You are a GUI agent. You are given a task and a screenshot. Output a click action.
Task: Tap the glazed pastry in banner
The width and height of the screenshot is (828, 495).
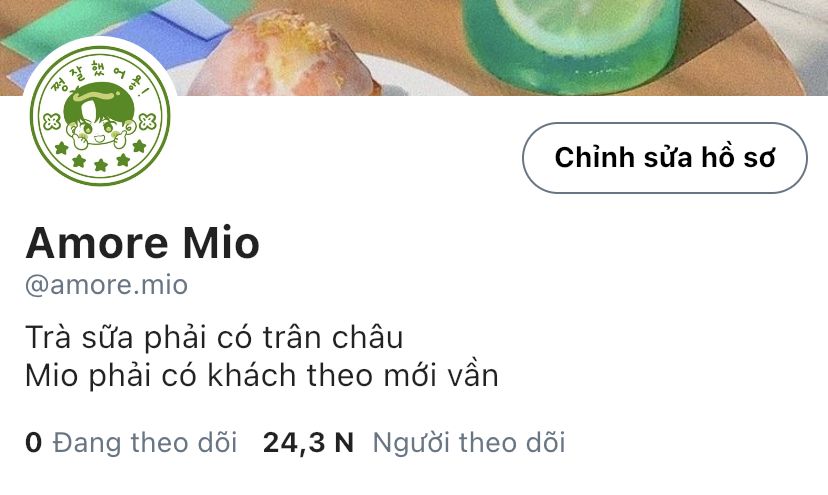283,55
